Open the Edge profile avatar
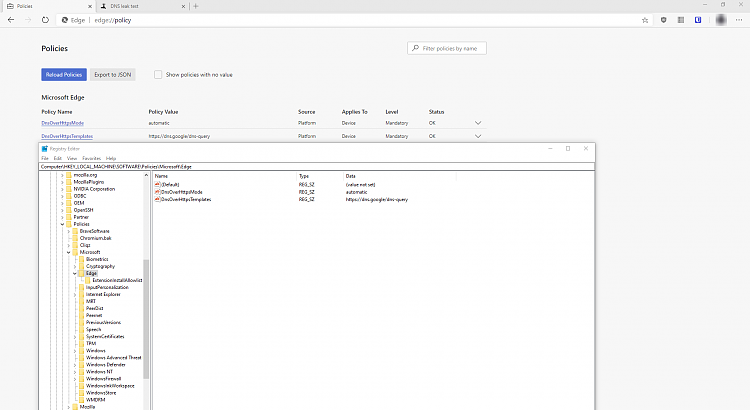750x410 pixels. tap(721, 20)
